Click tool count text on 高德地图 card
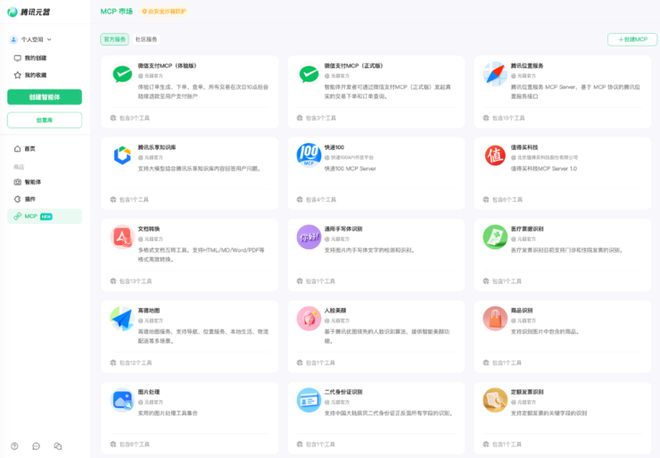 pos(136,362)
